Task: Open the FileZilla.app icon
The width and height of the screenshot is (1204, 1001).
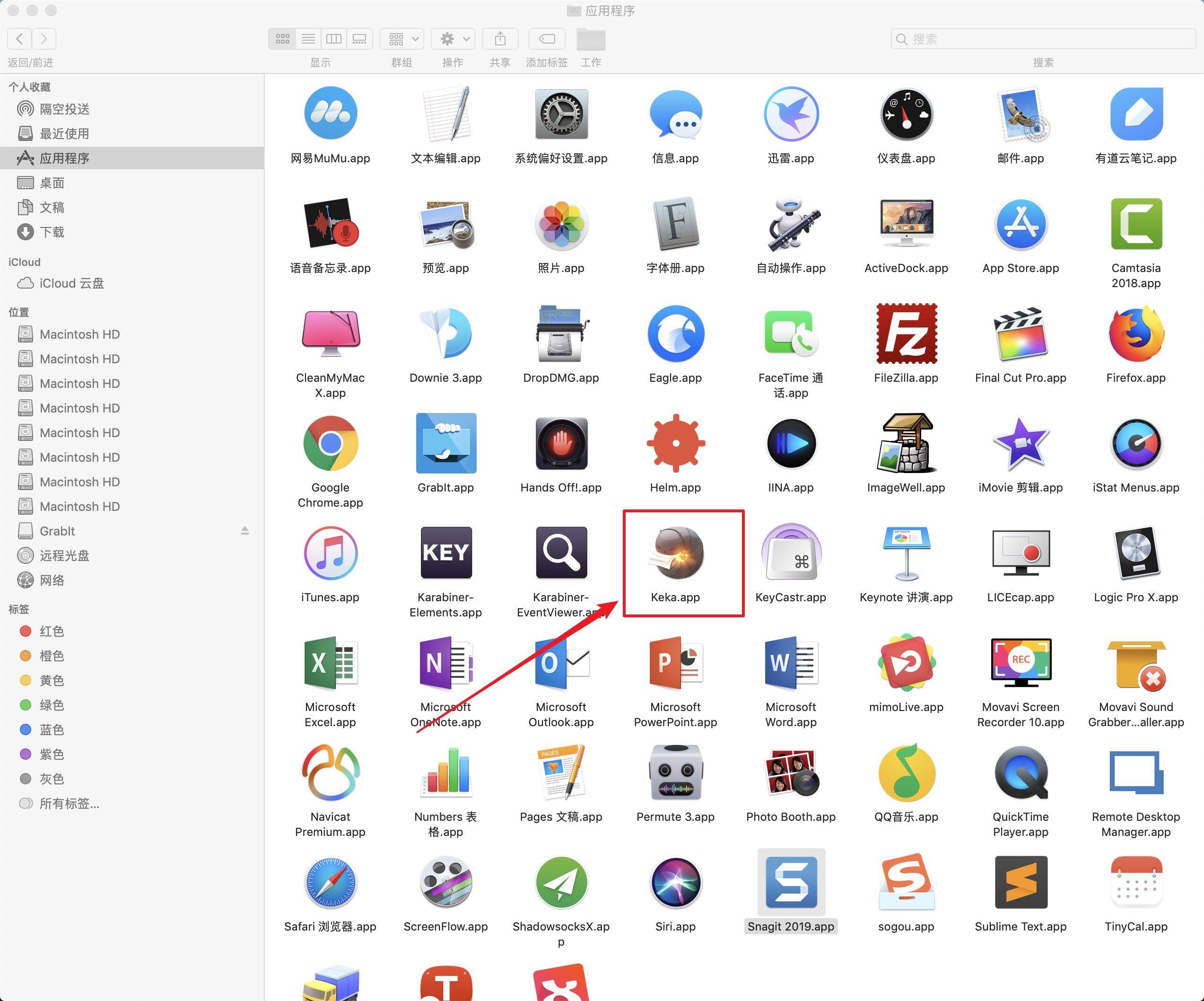Action: [x=906, y=334]
